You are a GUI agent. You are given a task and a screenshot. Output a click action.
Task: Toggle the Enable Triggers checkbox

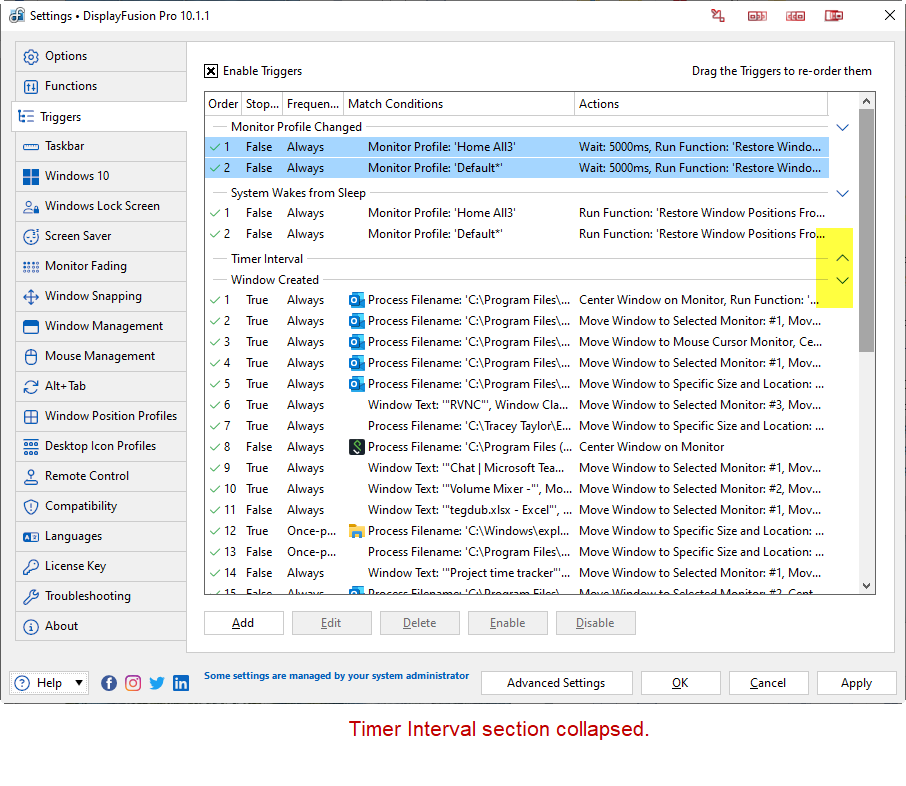point(211,71)
